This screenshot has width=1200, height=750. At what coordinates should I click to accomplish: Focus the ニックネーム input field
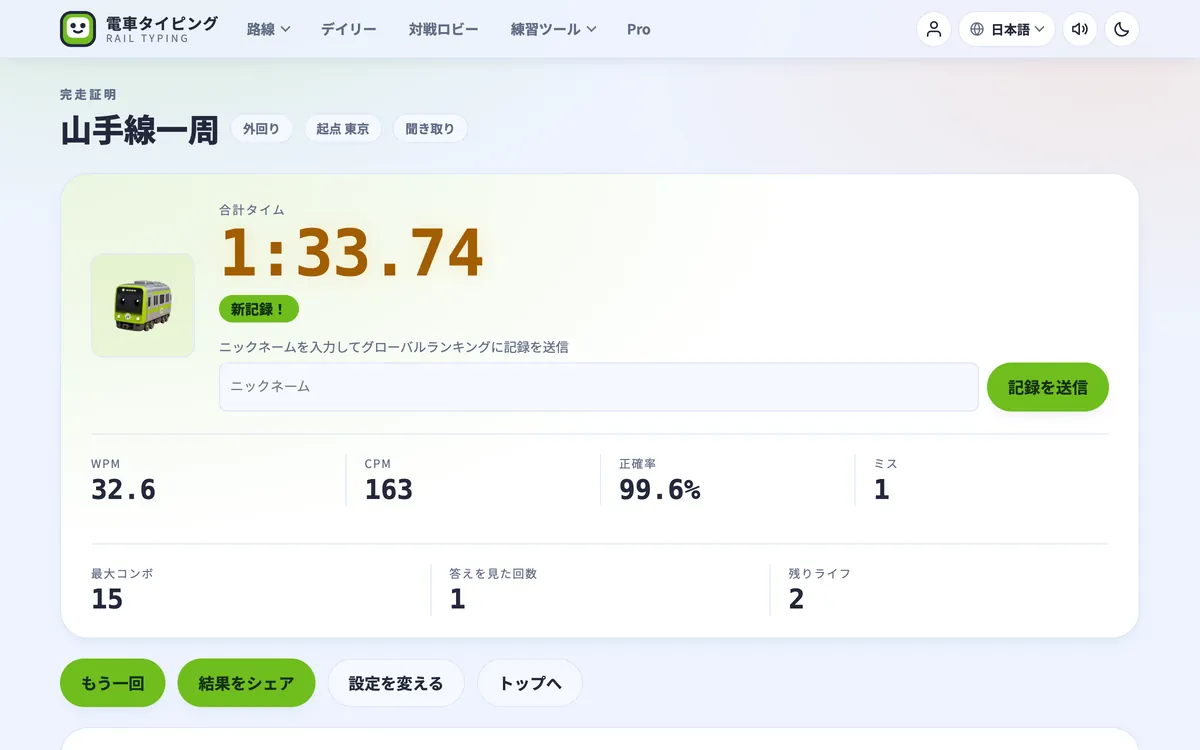click(x=598, y=387)
